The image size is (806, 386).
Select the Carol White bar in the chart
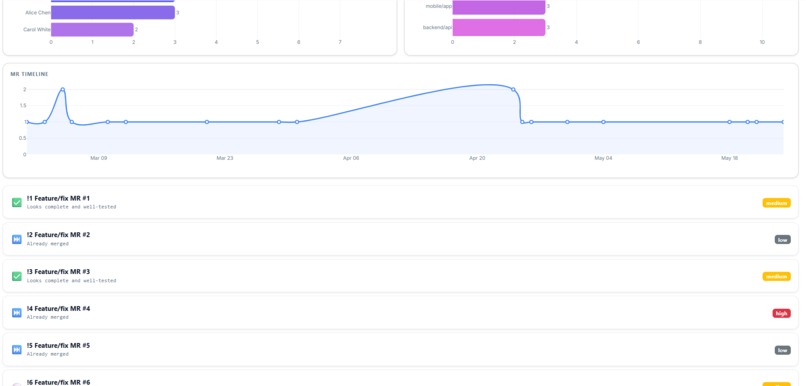pos(92,29)
